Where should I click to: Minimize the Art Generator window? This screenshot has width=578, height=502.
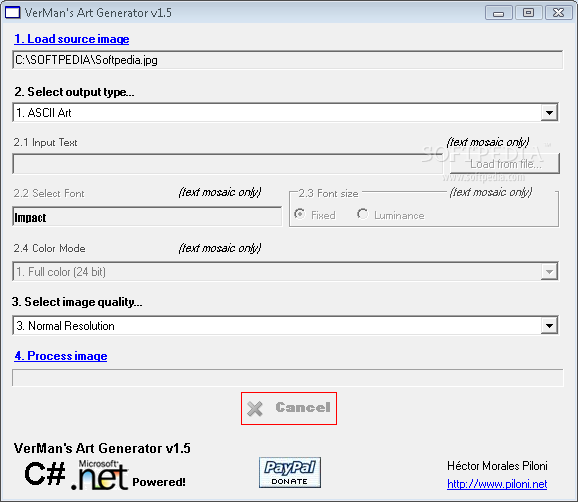coord(499,13)
